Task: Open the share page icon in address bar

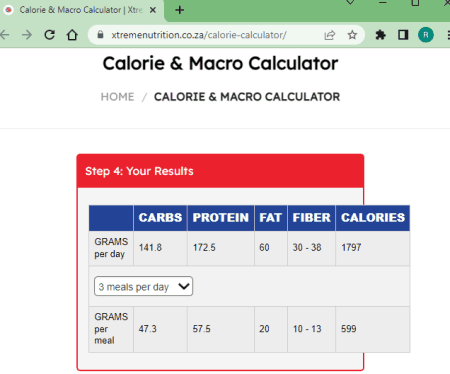Action: click(330, 35)
